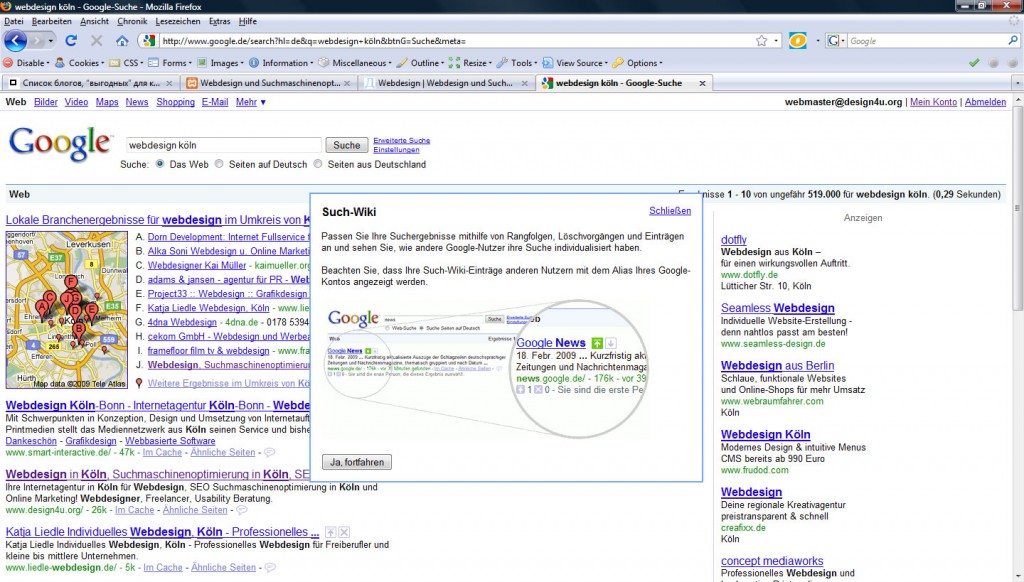Image resolution: width=1024 pixels, height=582 pixels.
Task: Click the Suche button
Action: pyautogui.click(x=347, y=145)
